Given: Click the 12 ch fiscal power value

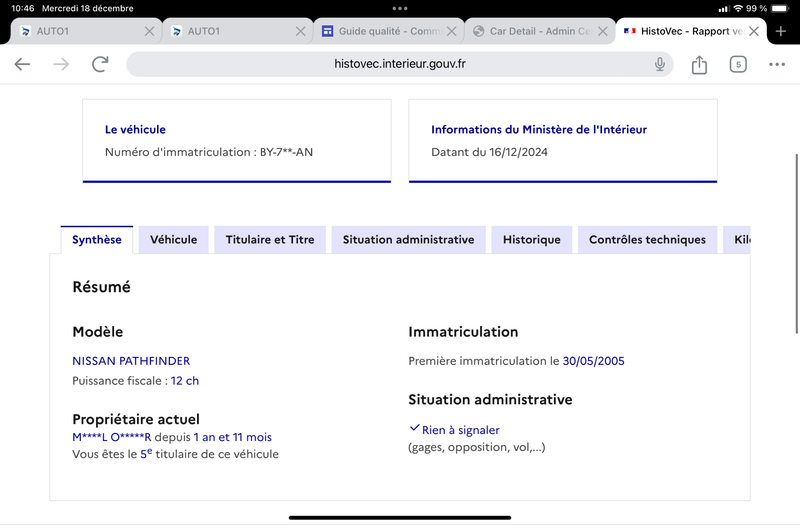Looking at the screenshot, I should (185, 381).
